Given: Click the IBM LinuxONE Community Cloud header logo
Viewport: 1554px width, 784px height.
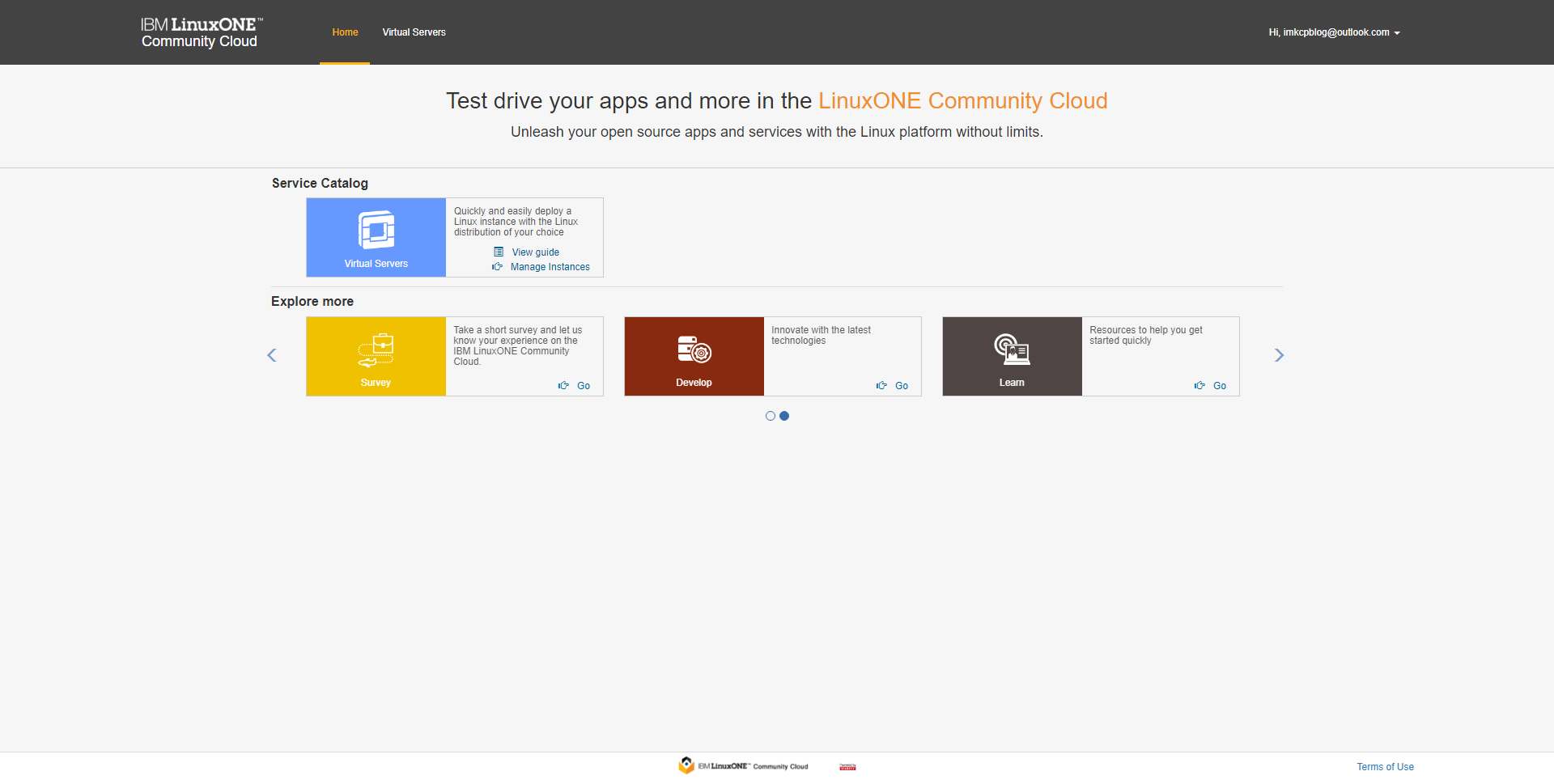Looking at the screenshot, I should coord(202,32).
